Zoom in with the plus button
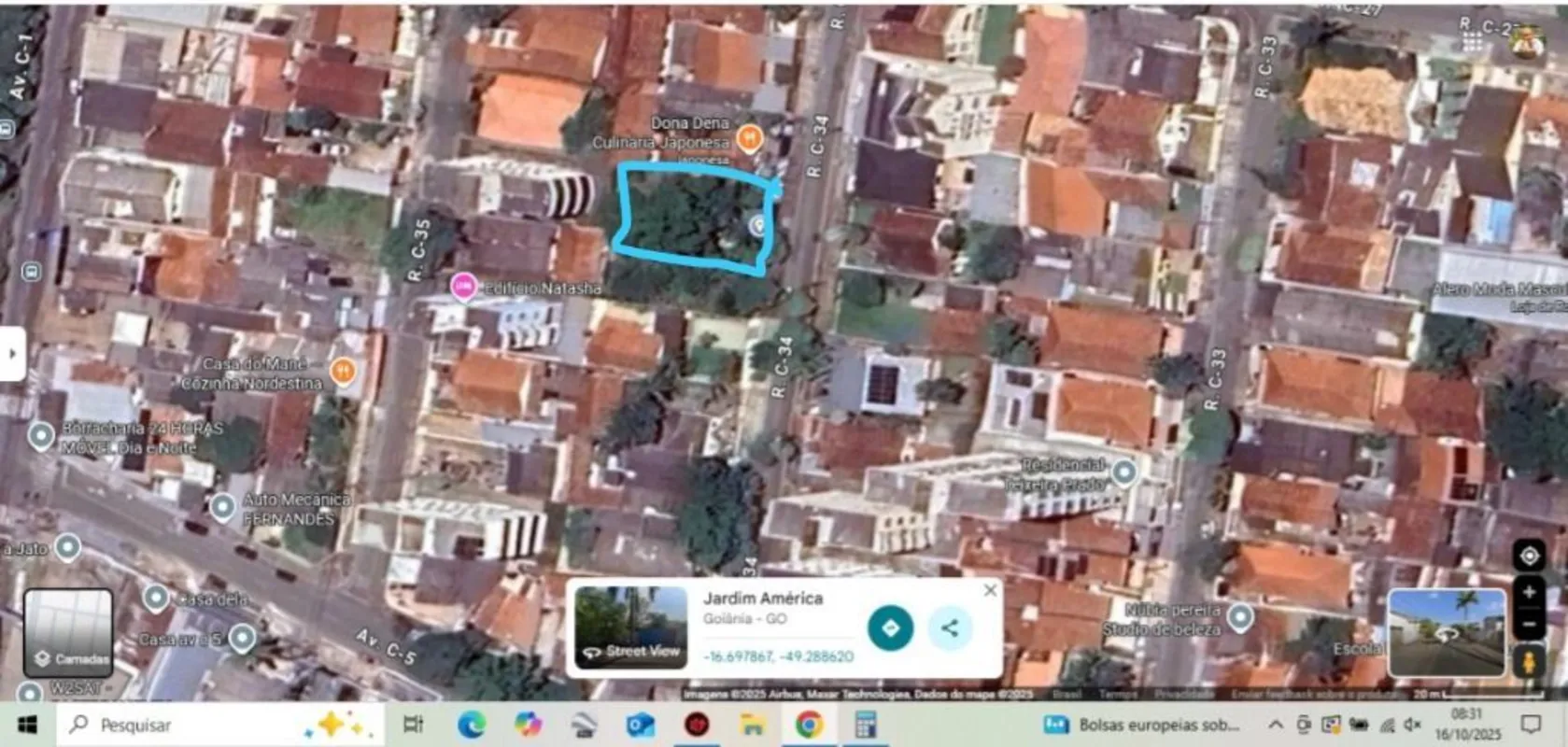This screenshot has height=747, width=1568. coord(1529,592)
